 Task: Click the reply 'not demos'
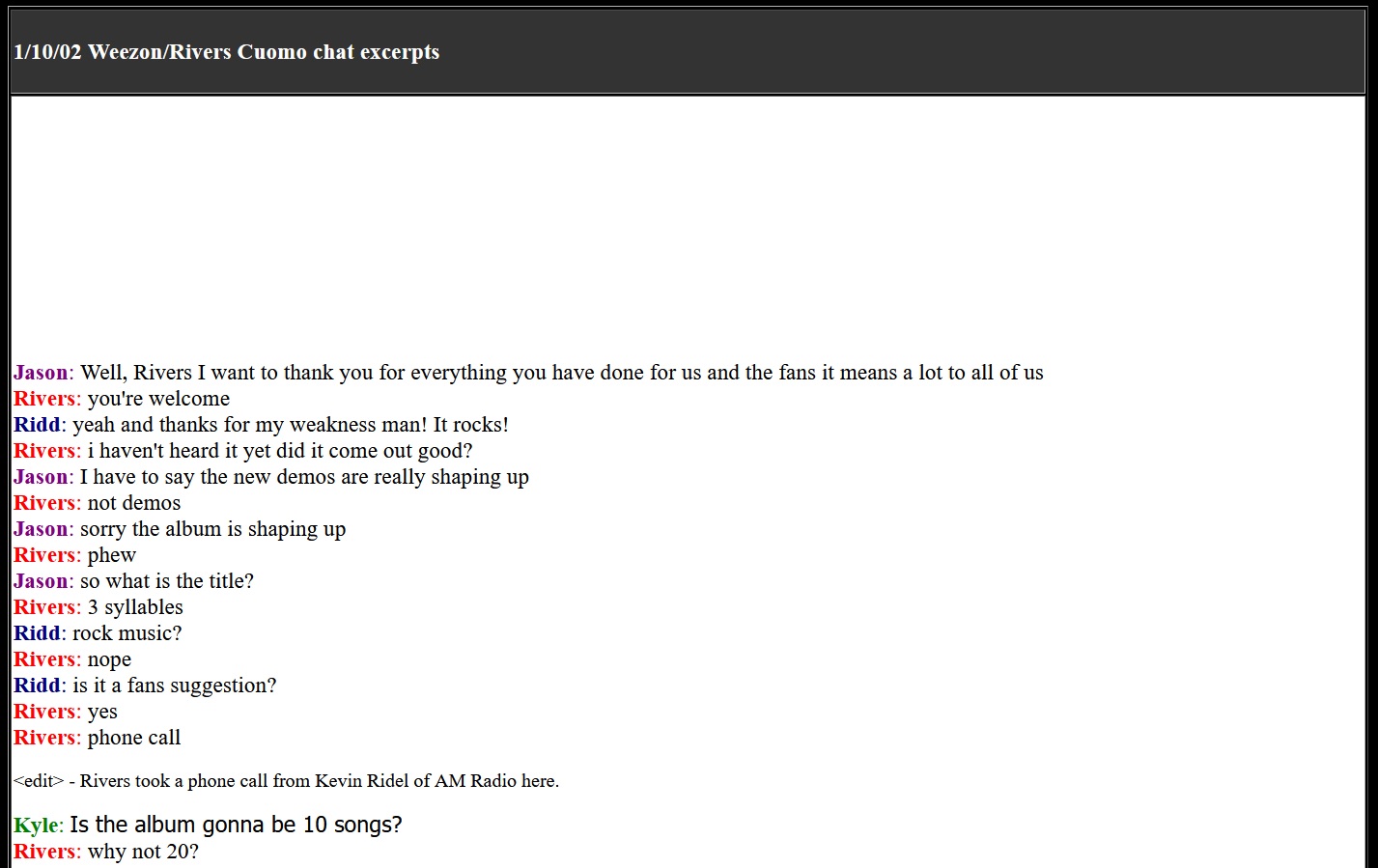(133, 503)
